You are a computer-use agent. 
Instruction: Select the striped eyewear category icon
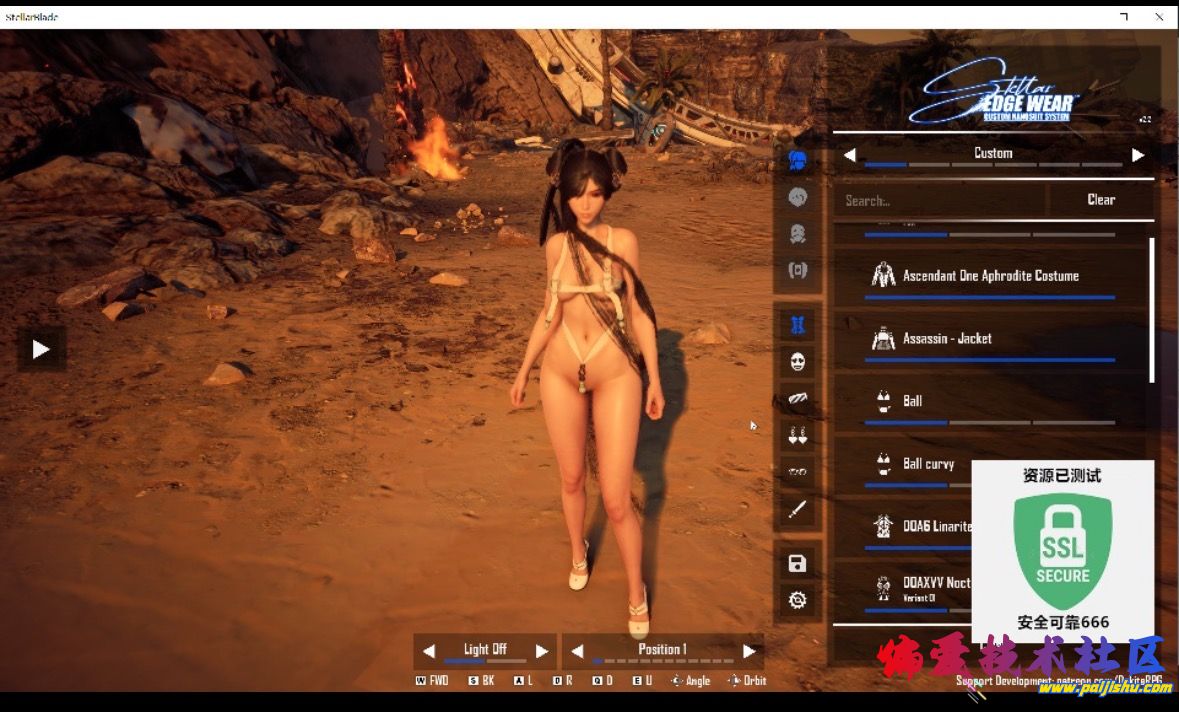coord(797,398)
